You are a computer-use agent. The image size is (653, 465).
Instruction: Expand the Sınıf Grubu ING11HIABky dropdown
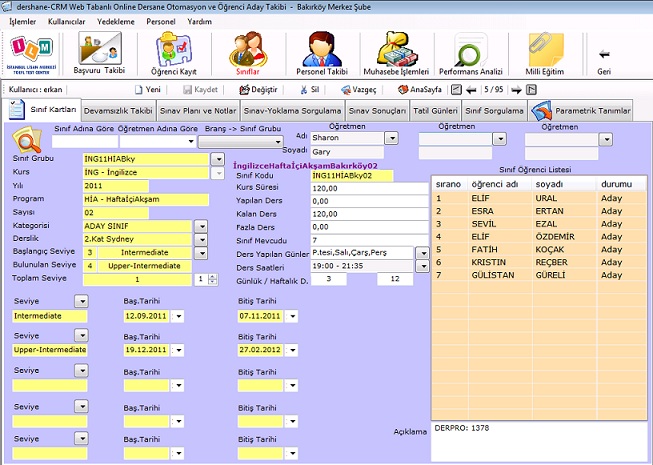(x=217, y=159)
